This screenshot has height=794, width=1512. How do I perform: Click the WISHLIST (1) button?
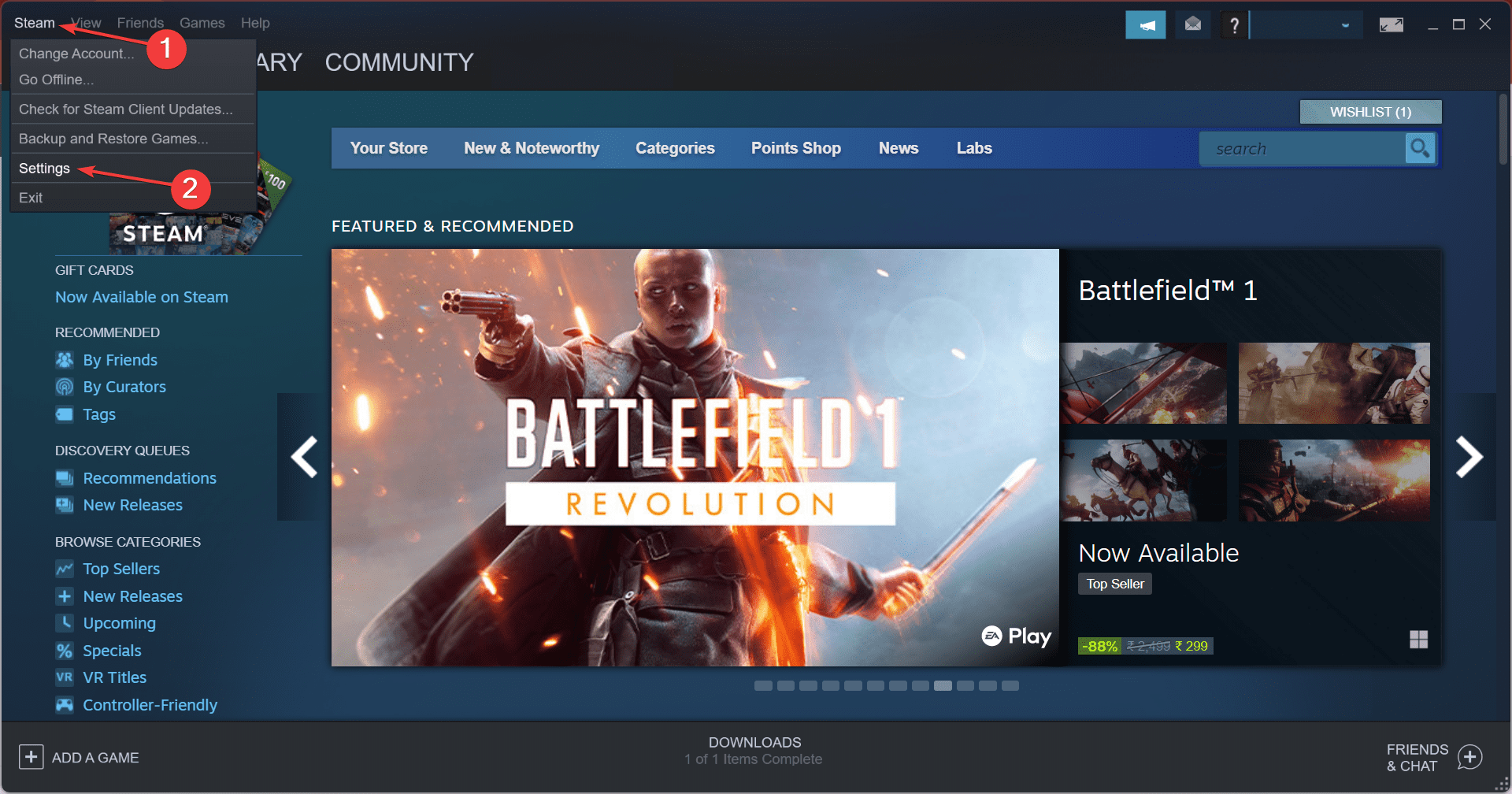1370,112
